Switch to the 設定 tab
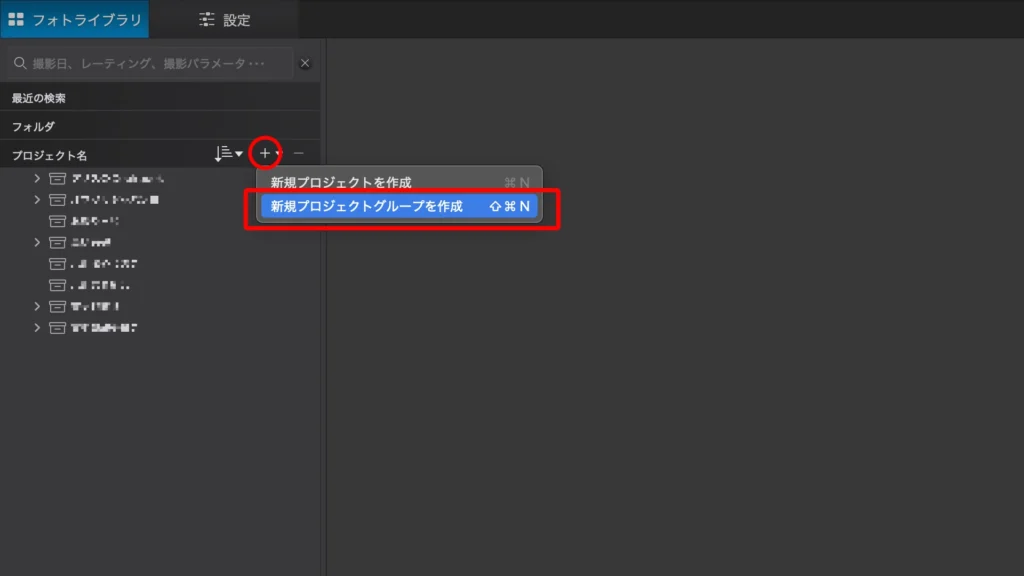The width and height of the screenshot is (1024, 576). [224, 19]
